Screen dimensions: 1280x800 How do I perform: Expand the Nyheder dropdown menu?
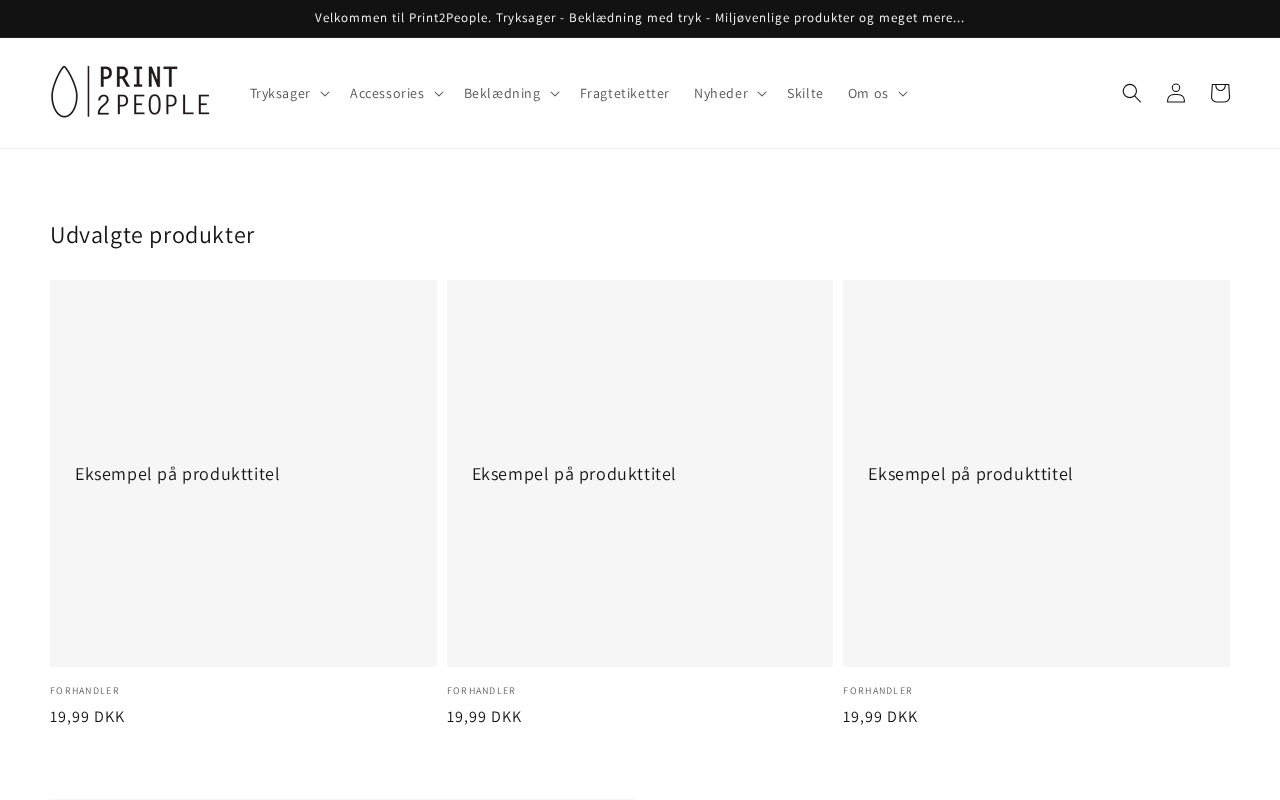729,93
